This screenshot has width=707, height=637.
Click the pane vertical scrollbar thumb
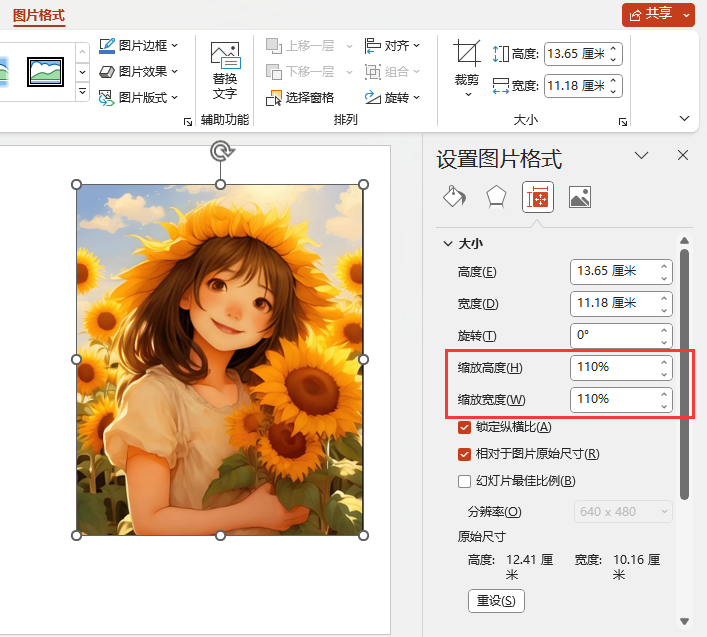pos(684,374)
